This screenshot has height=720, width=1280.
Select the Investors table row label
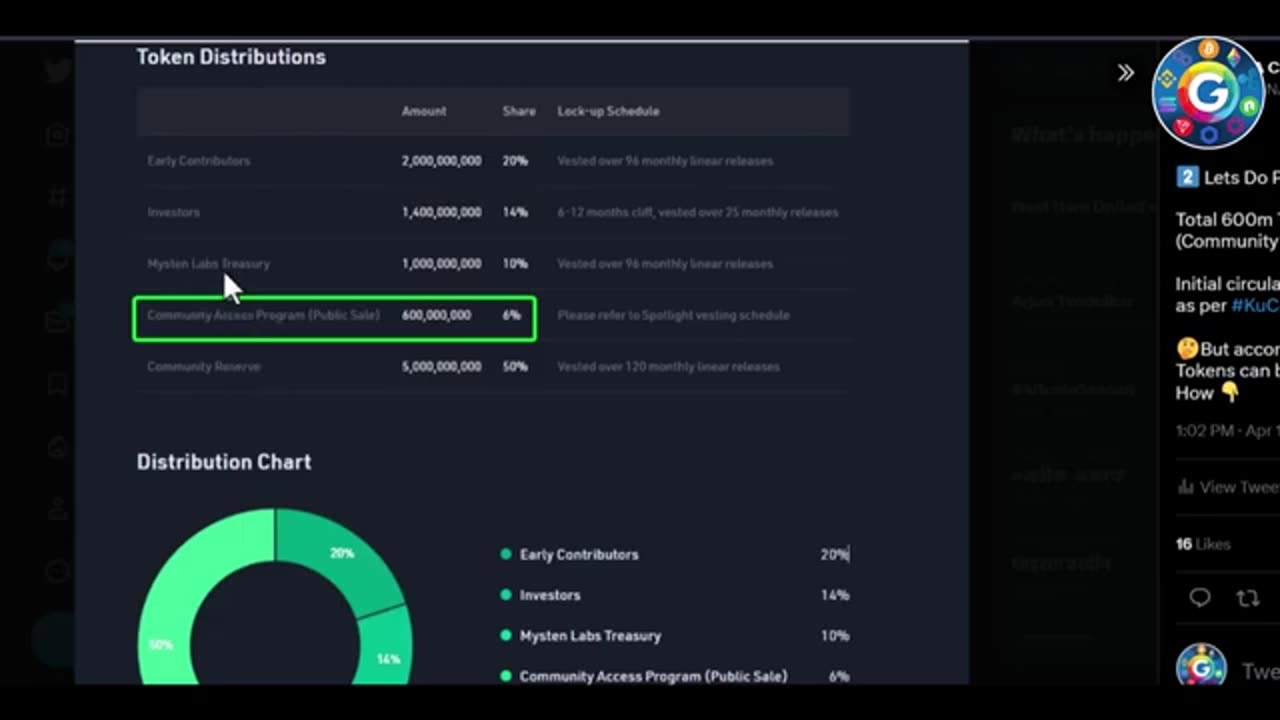coord(173,212)
